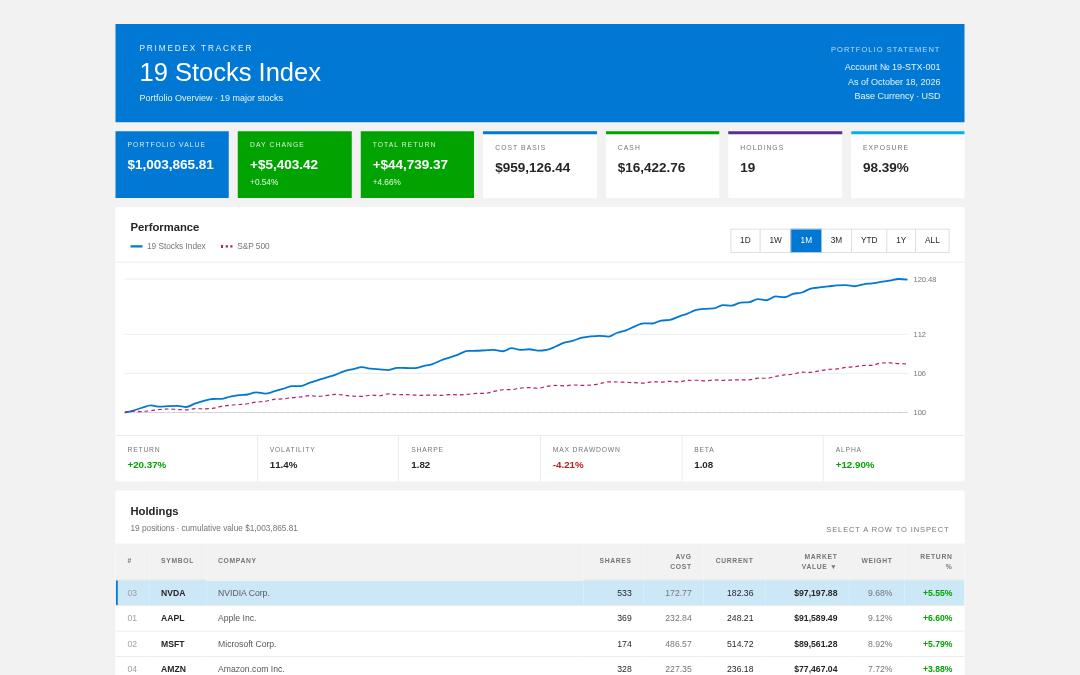Screen dimensions: 1080x675
Task: Select the AAPL holdings row symbol
Action: click(x=172, y=619)
